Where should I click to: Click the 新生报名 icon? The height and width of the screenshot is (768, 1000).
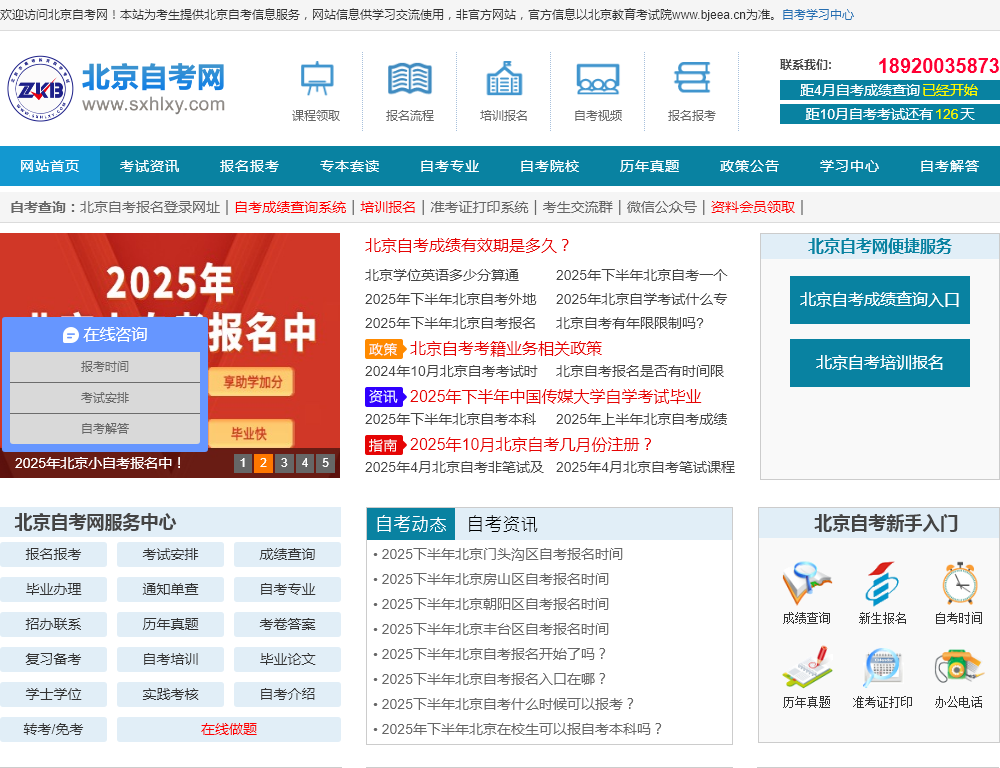click(x=882, y=584)
